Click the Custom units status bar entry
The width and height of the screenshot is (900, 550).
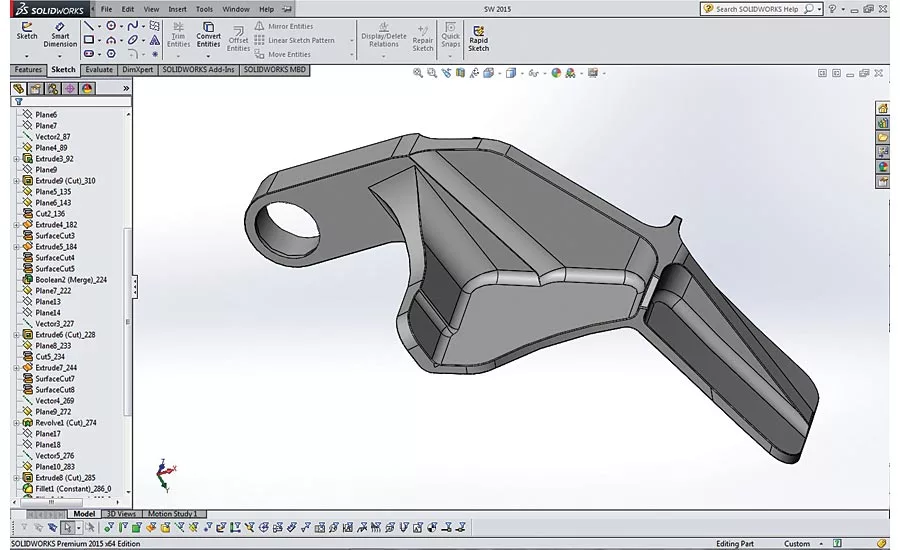(797, 543)
